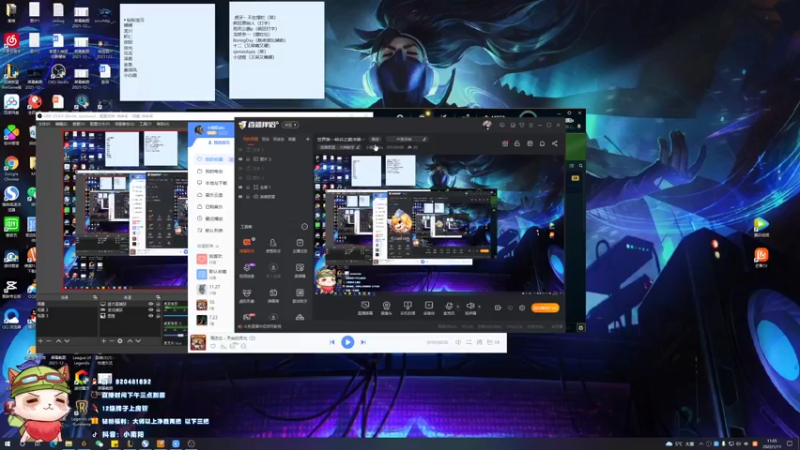The height and width of the screenshot is (450, 800).
Task: Toggle eye visibility of 图片 2 source
Action: point(241,159)
